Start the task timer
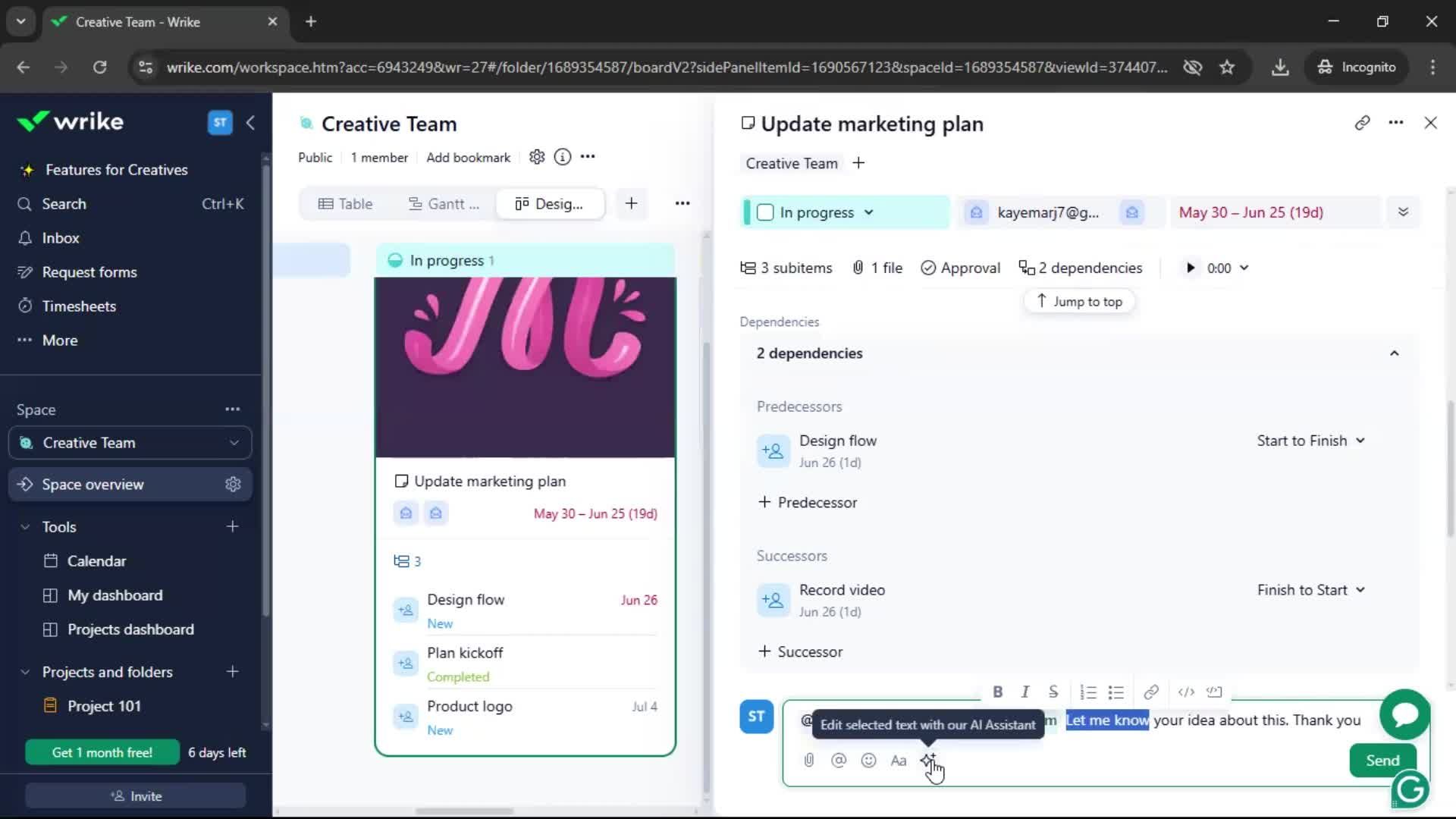This screenshot has height=819, width=1456. click(1191, 268)
